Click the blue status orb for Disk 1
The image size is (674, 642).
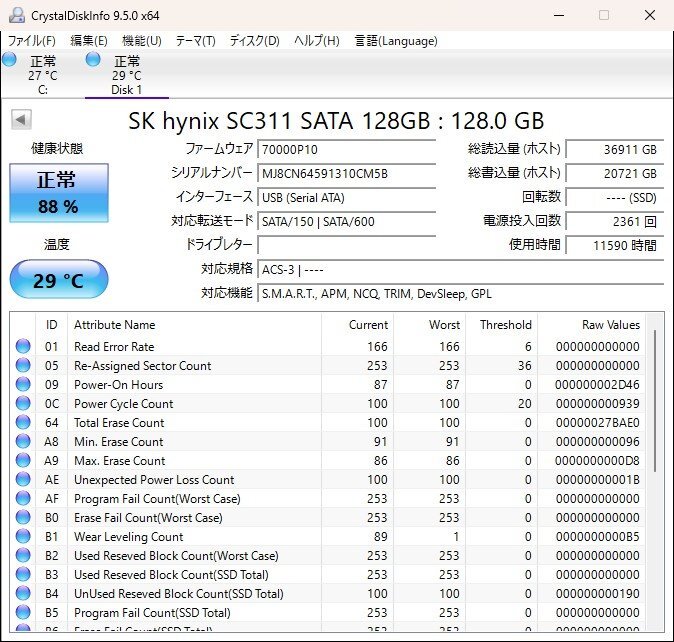coord(93,60)
